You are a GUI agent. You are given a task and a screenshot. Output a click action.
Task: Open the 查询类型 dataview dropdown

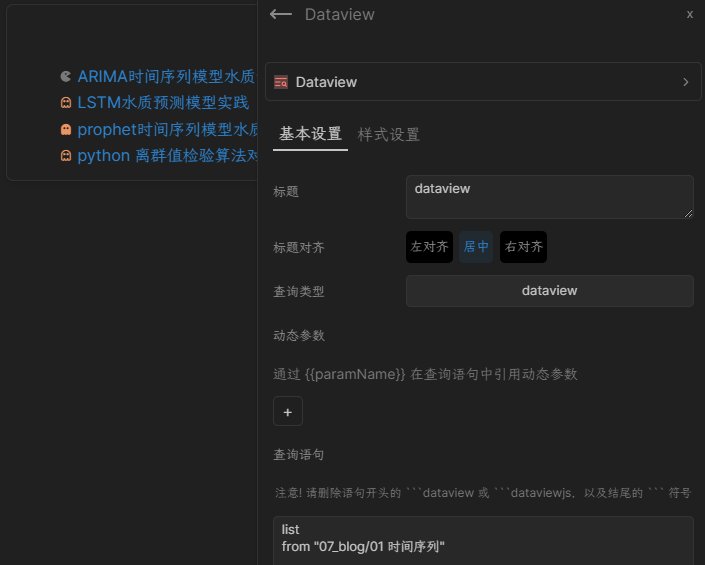pos(549,291)
